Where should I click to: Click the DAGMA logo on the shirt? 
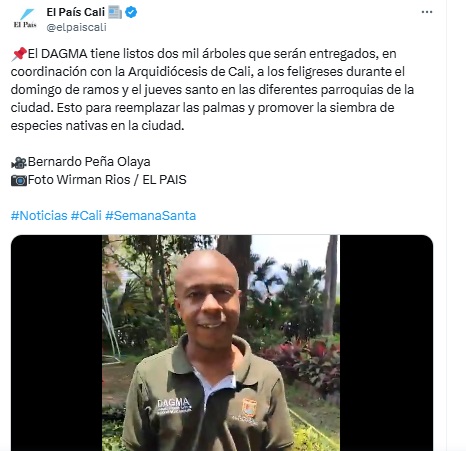(x=174, y=406)
